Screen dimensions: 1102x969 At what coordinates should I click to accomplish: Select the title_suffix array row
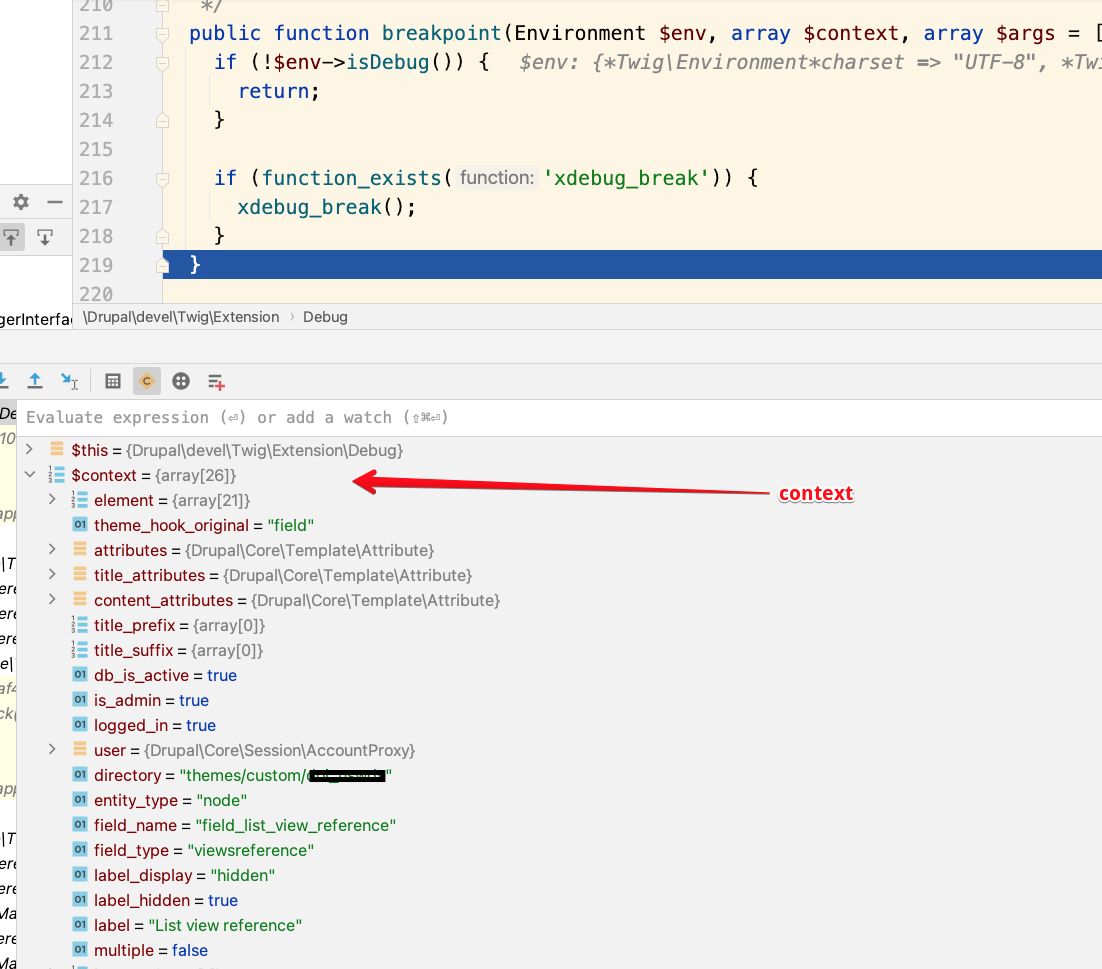tap(559, 650)
